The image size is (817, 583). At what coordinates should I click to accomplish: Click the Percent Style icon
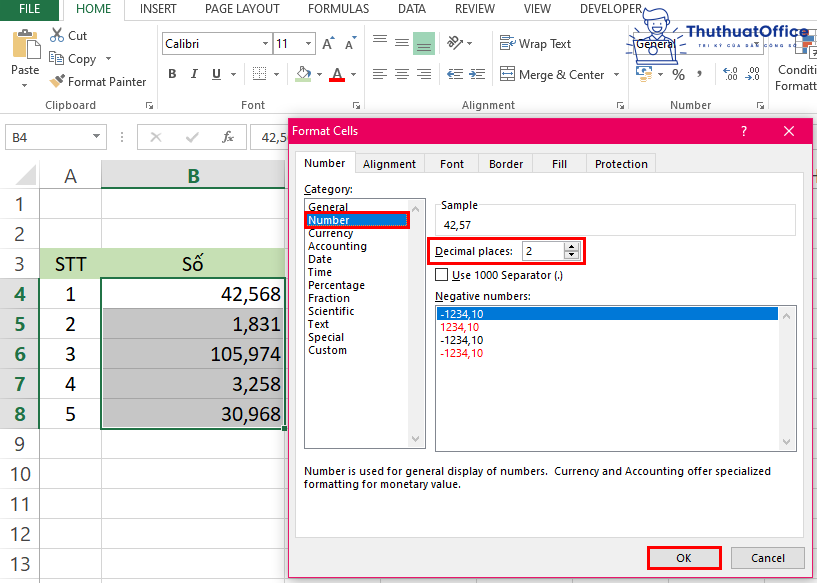pos(677,73)
